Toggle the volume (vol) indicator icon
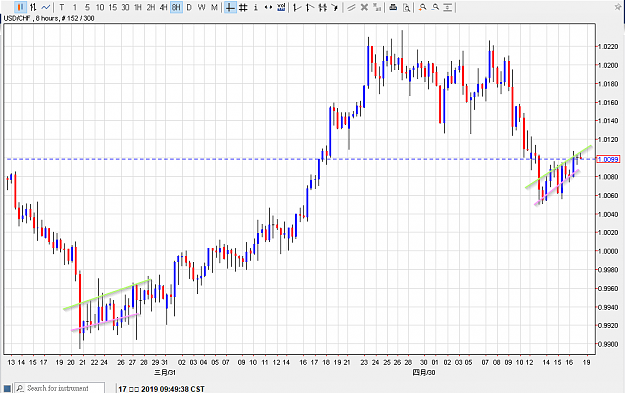The image size is (625, 393). pyautogui.click(x=281, y=7)
